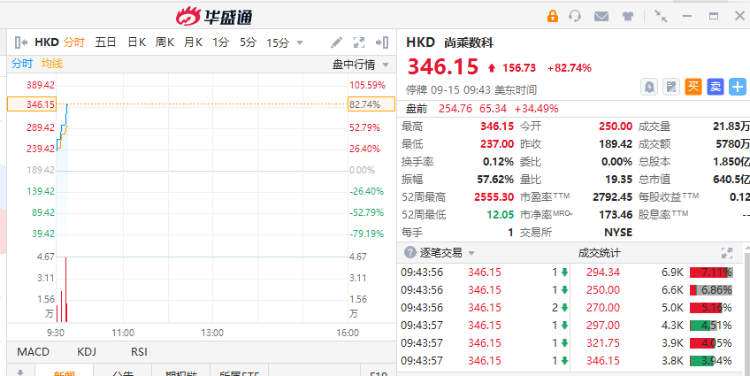
Task: Click the stock name 尚乘数科
Action: click(x=468, y=43)
